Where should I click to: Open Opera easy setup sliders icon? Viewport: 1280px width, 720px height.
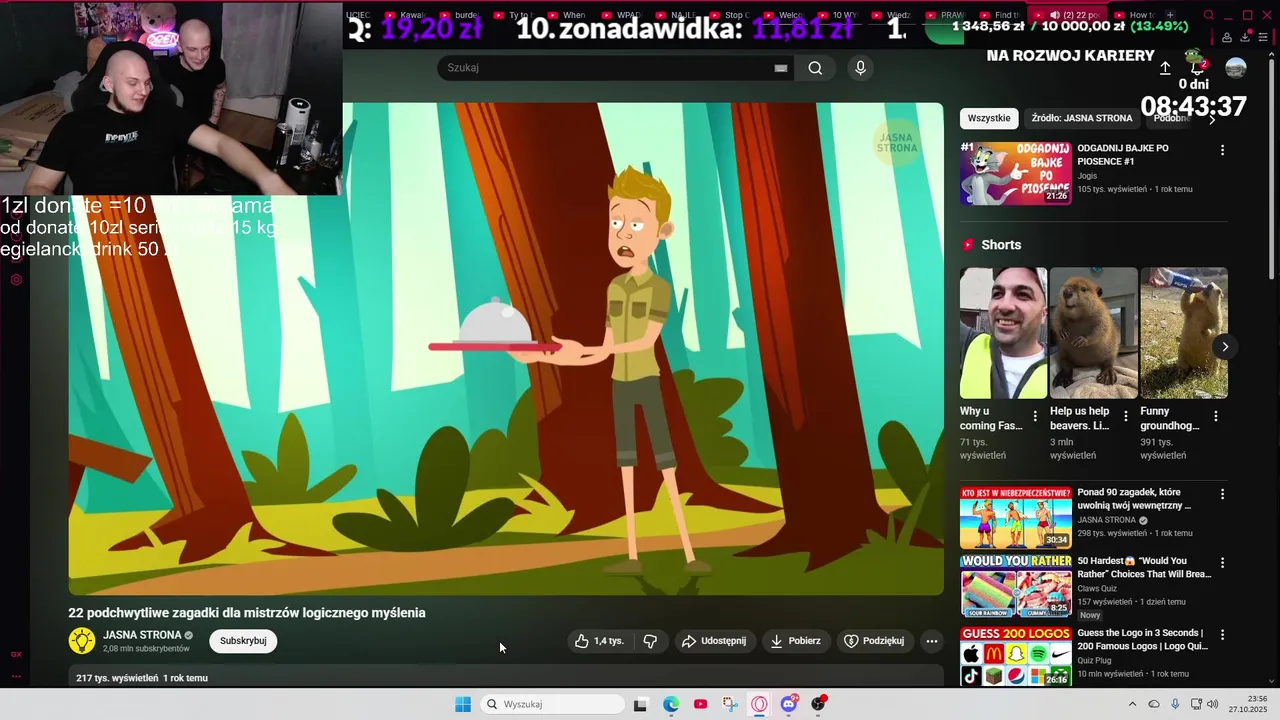tap(1265, 37)
